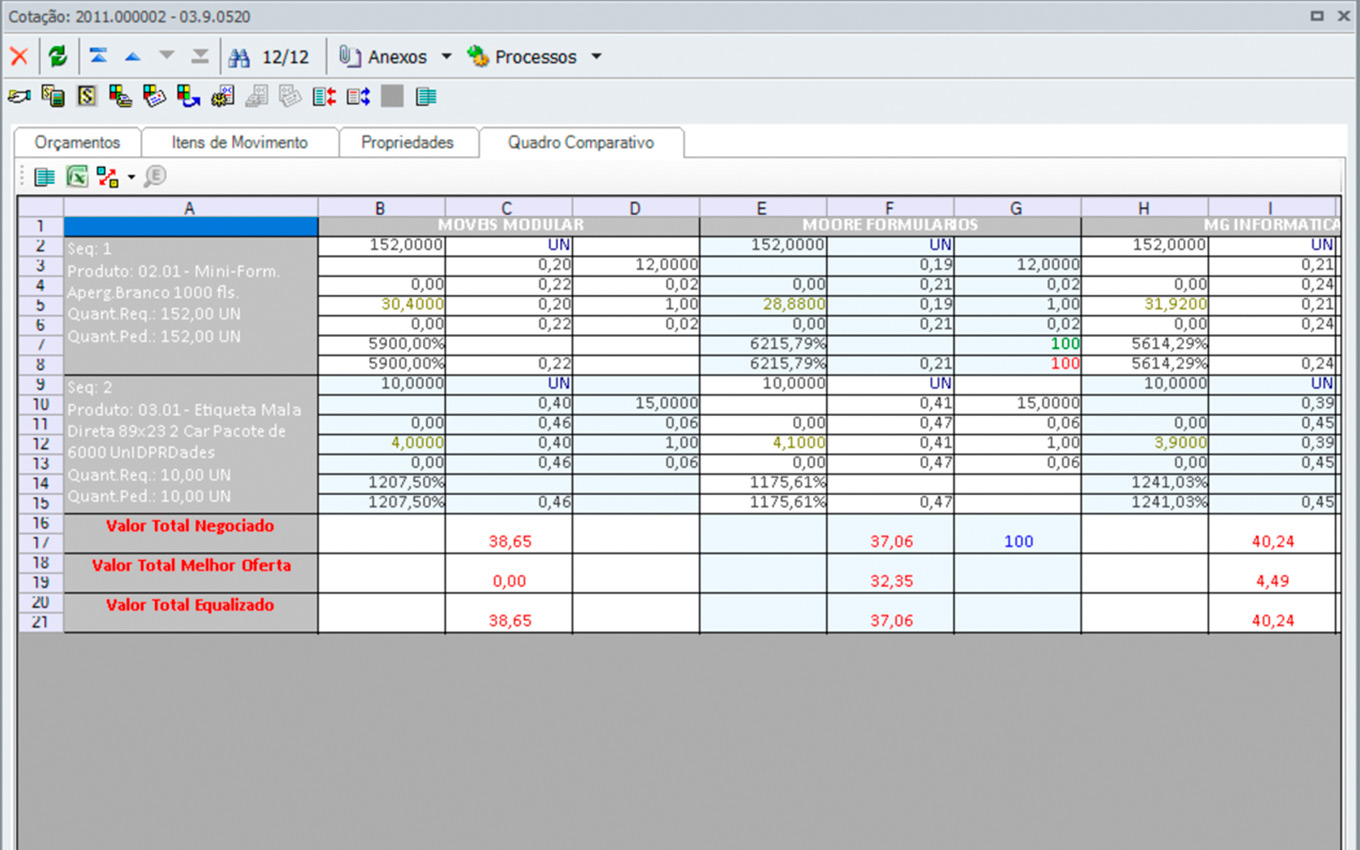Click the dollar sign icon
The image size is (1360, 850).
[87, 97]
